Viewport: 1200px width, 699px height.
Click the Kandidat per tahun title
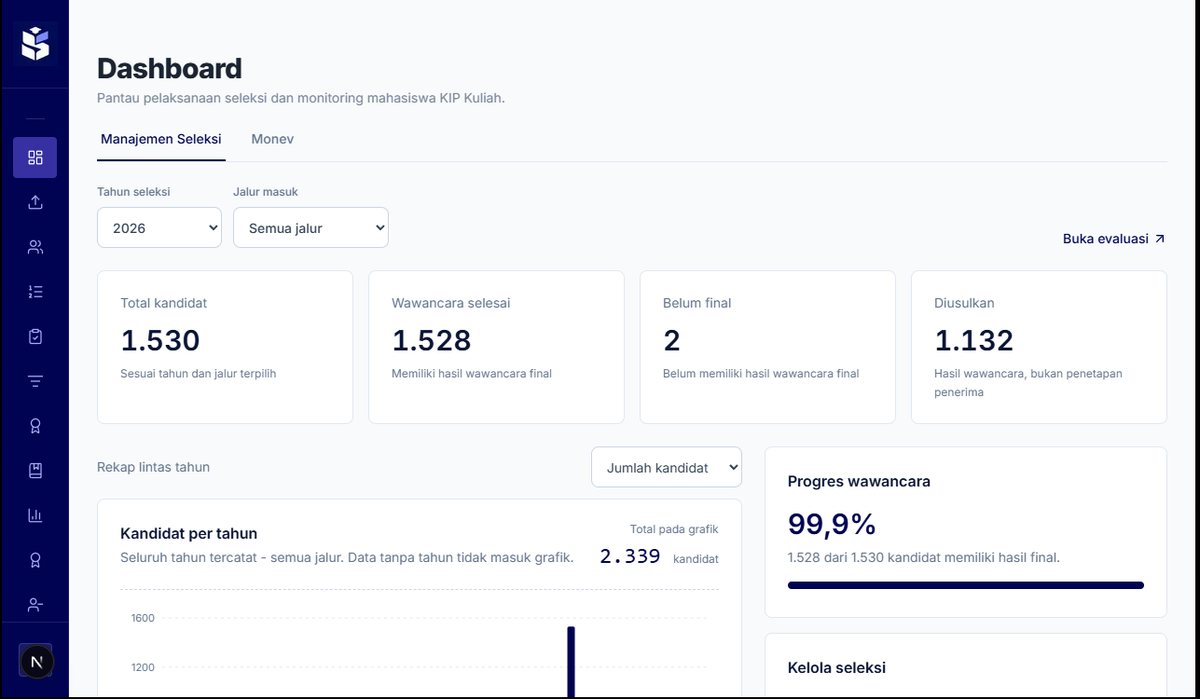(189, 533)
